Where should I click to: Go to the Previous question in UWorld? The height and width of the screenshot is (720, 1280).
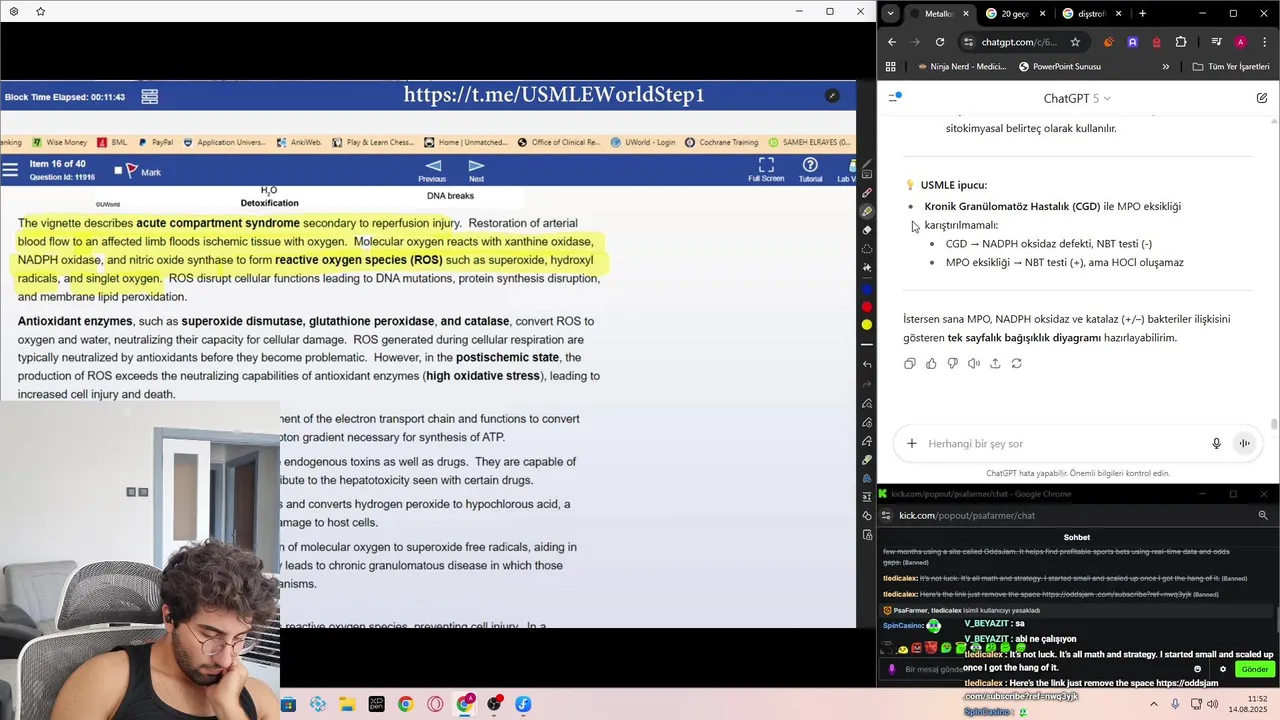(x=432, y=171)
